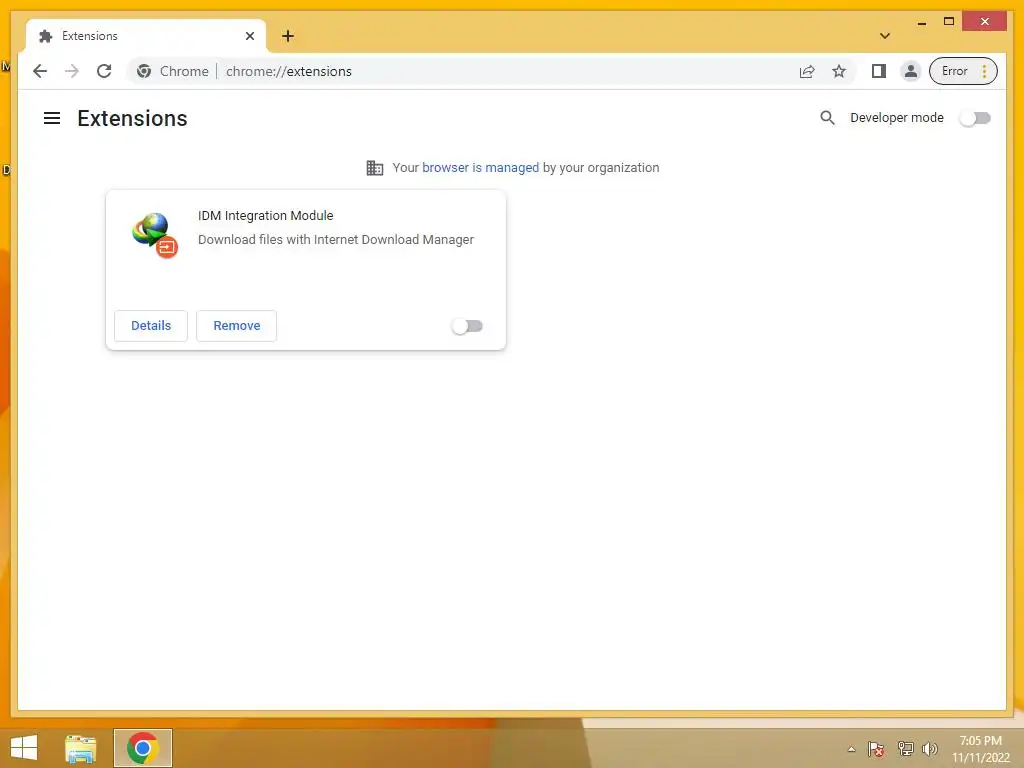
Task: Select the Extensions browser tab
Action: pyautogui.click(x=146, y=36)
